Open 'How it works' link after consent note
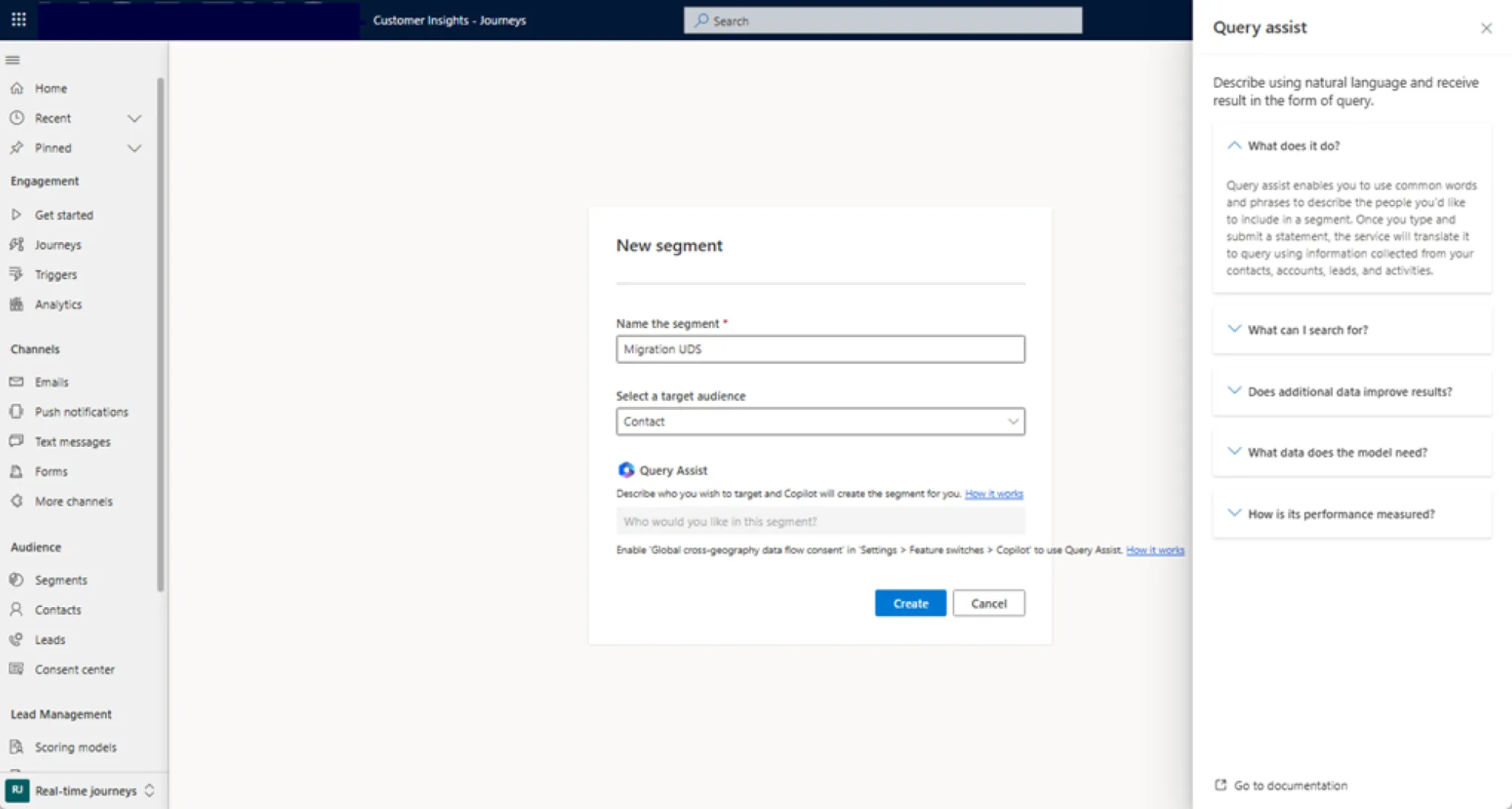This screenshot has width=1512, height=809. pyautogui.click(x=1155, y=550)
